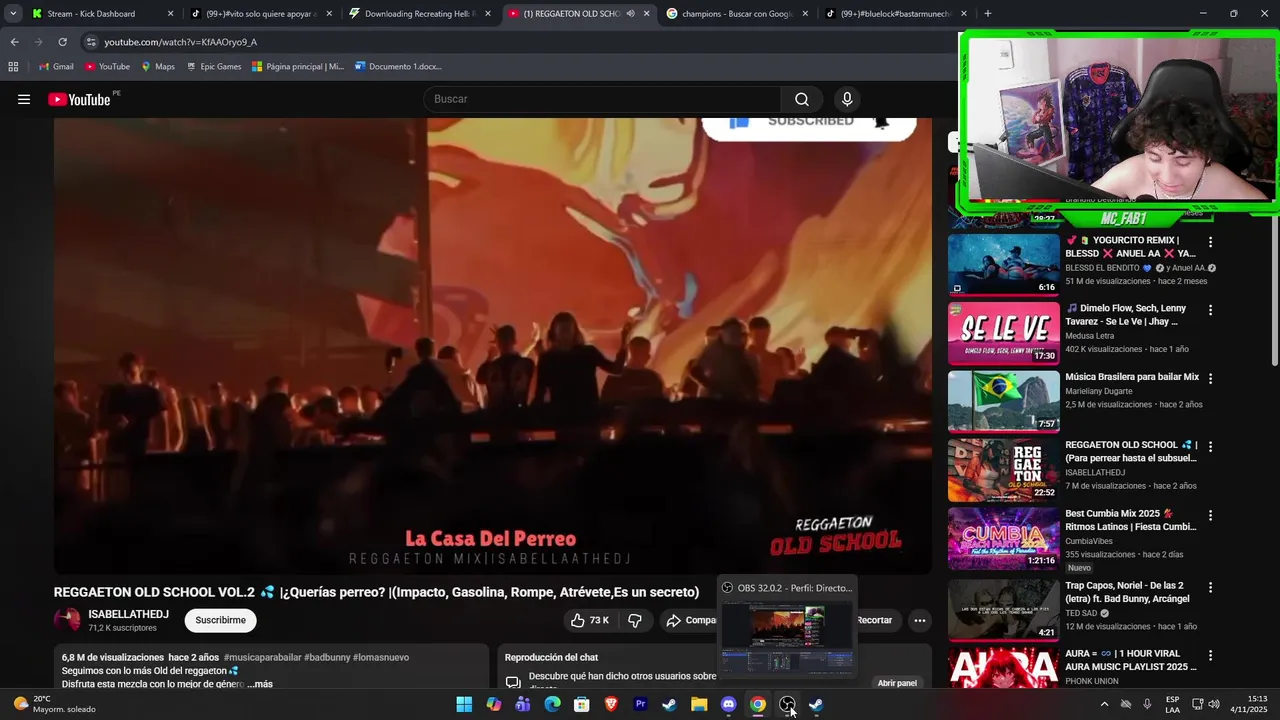Dislike the video with thumbs-down

pyautogui.click(x=634, y=620)
